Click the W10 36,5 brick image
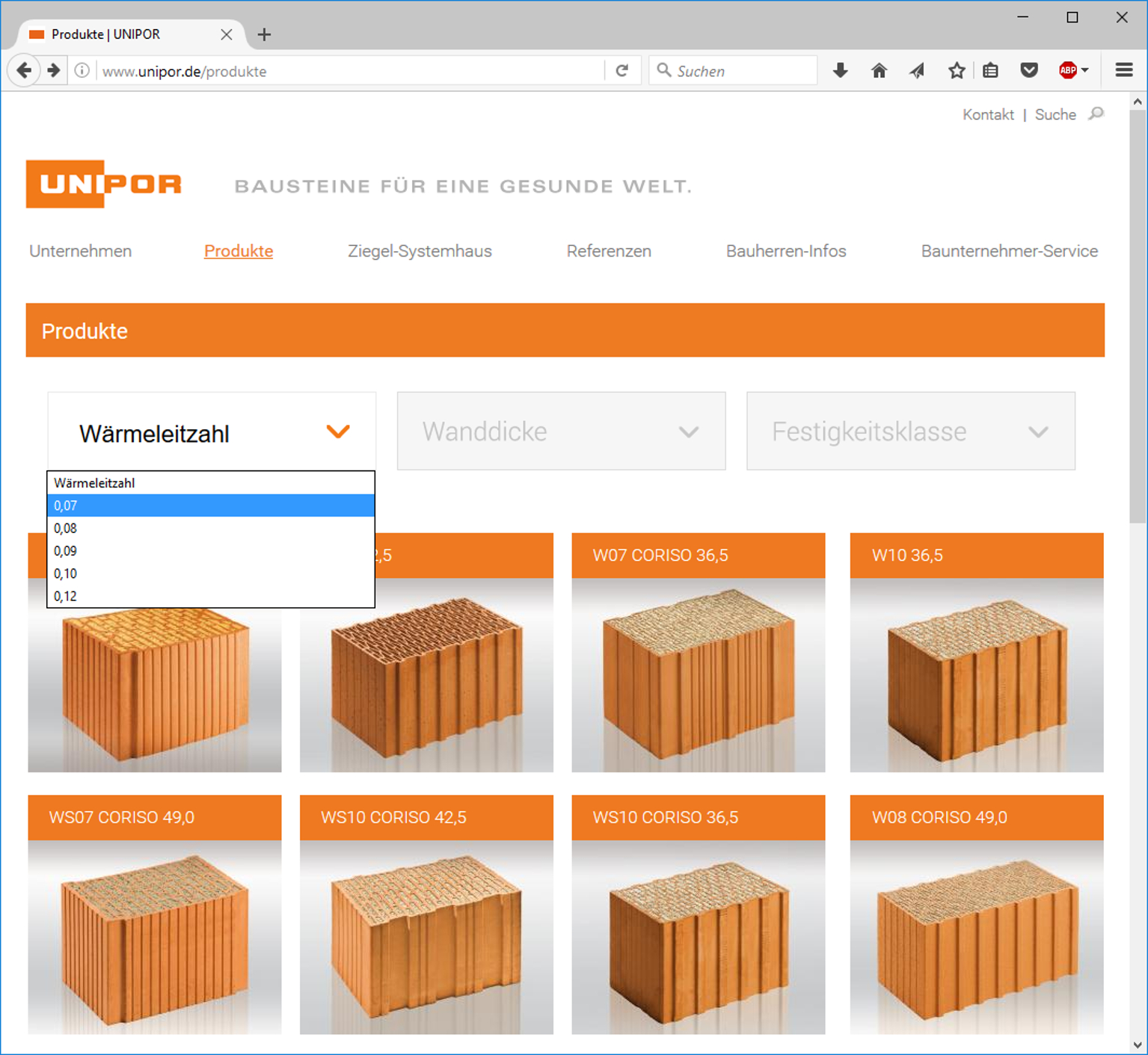Screen dimensions: 1148x1055 coord(977,674)
